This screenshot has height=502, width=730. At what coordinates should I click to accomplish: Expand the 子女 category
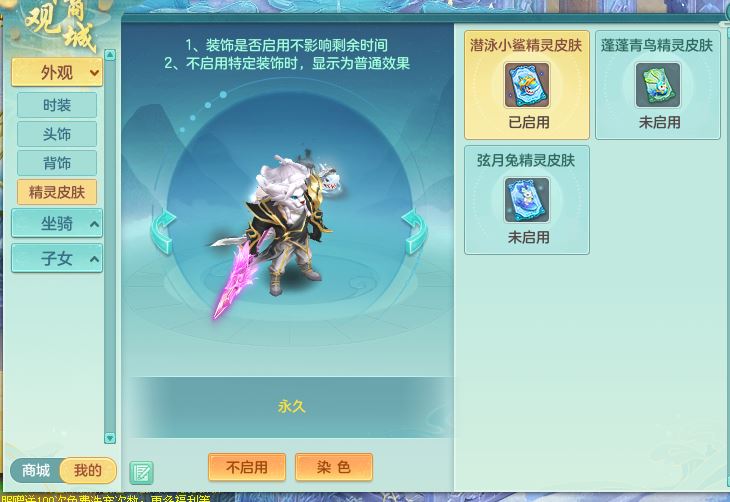(x=57, y=258)
